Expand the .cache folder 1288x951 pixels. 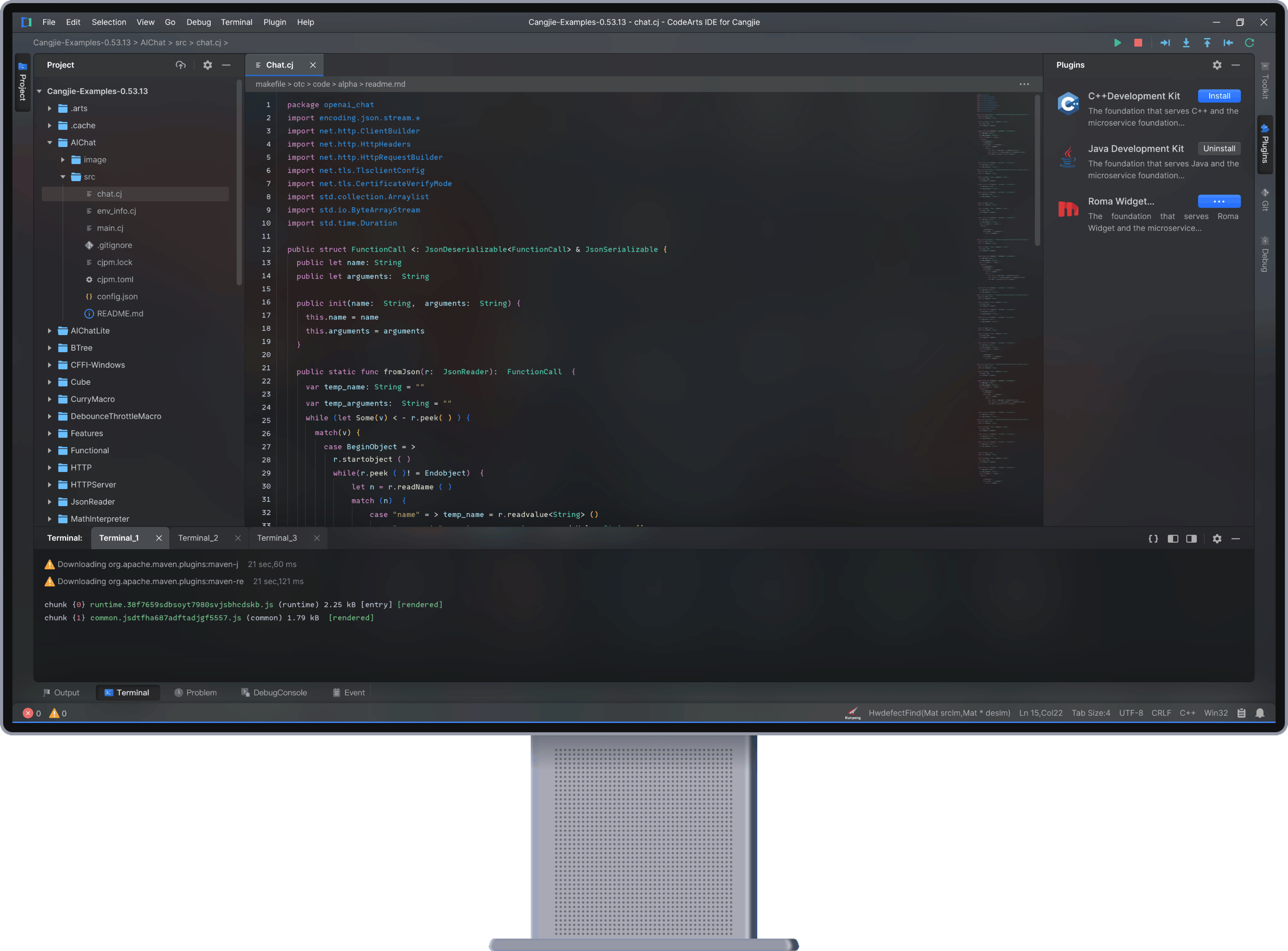pyautogui.click(x=50, y=126)
